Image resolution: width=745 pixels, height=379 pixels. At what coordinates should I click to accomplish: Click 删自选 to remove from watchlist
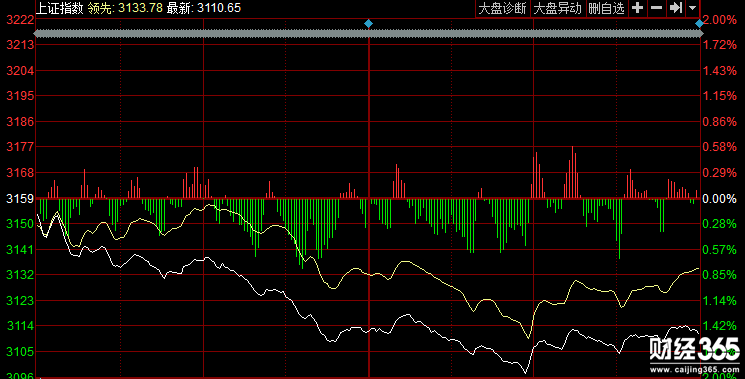606,8
